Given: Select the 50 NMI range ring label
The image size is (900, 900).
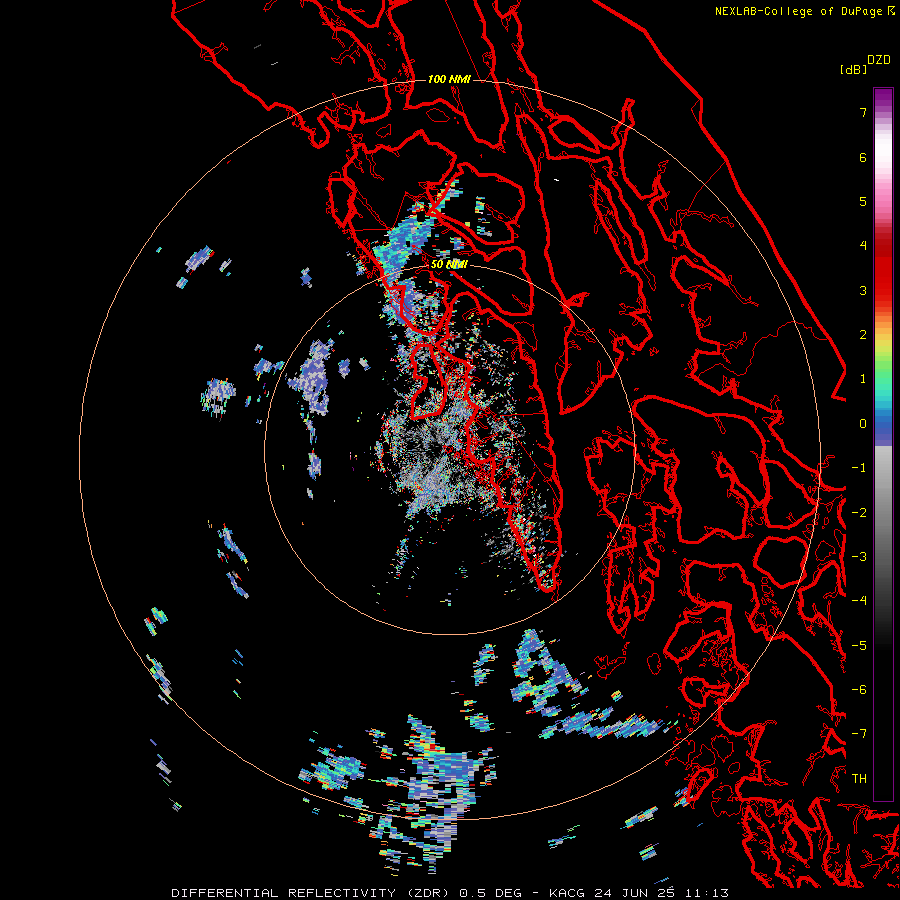Looking at the screenshot, I should coord(449,264).
